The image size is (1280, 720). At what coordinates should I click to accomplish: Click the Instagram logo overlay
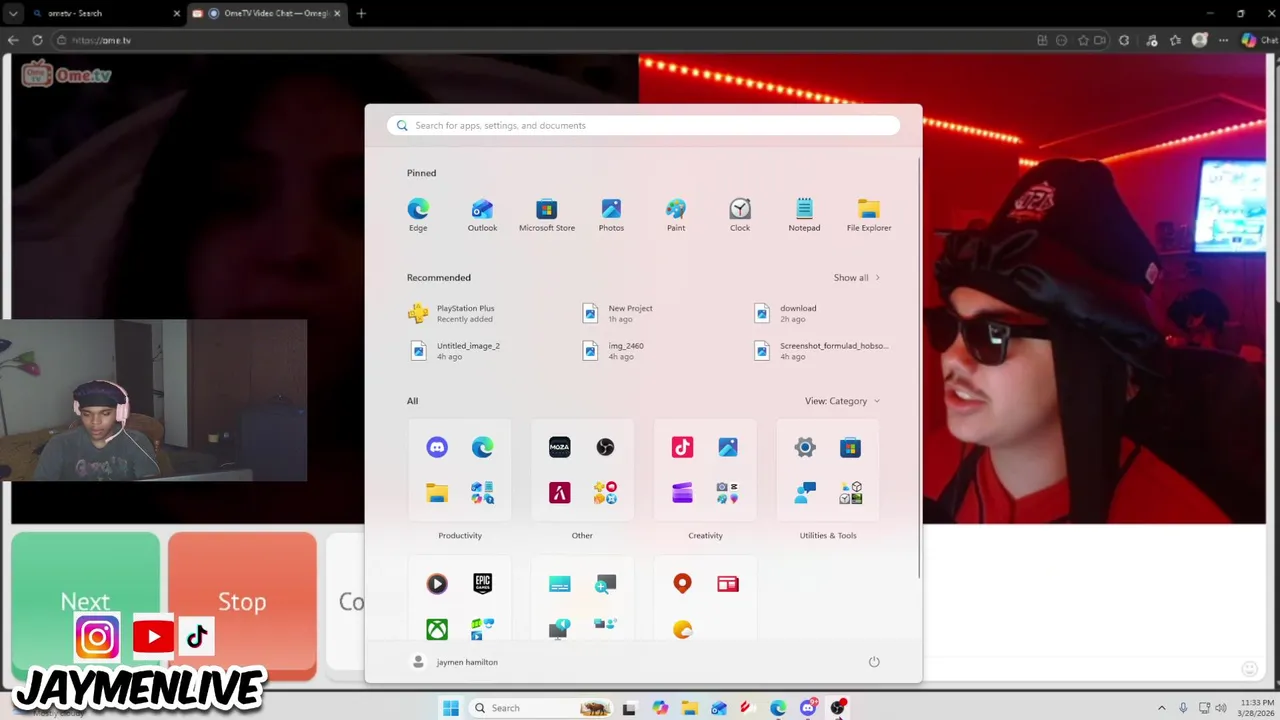(97, 637)
